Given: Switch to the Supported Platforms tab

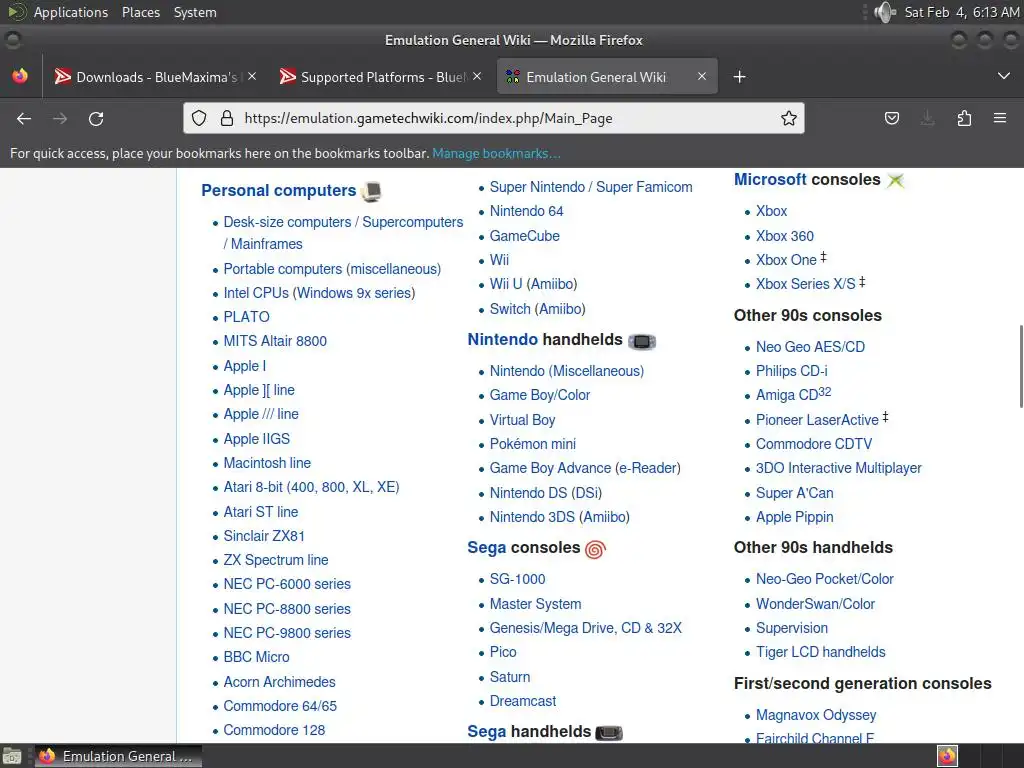Looking at the screenshot, I should pyautogui.click(x=381, y=77).
